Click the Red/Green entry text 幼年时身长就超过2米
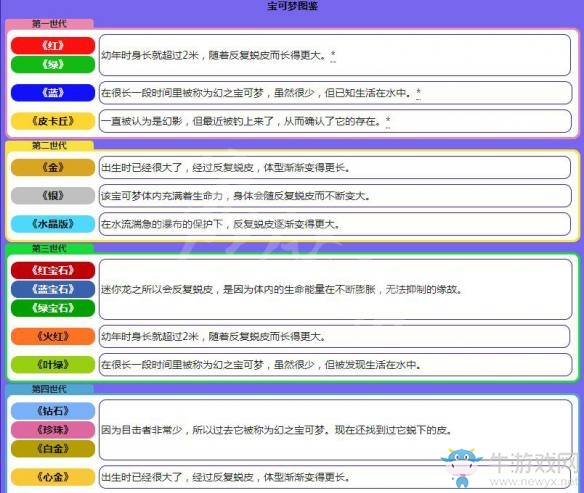The height and width of the screenshot is (493, 584). (150, 55)
